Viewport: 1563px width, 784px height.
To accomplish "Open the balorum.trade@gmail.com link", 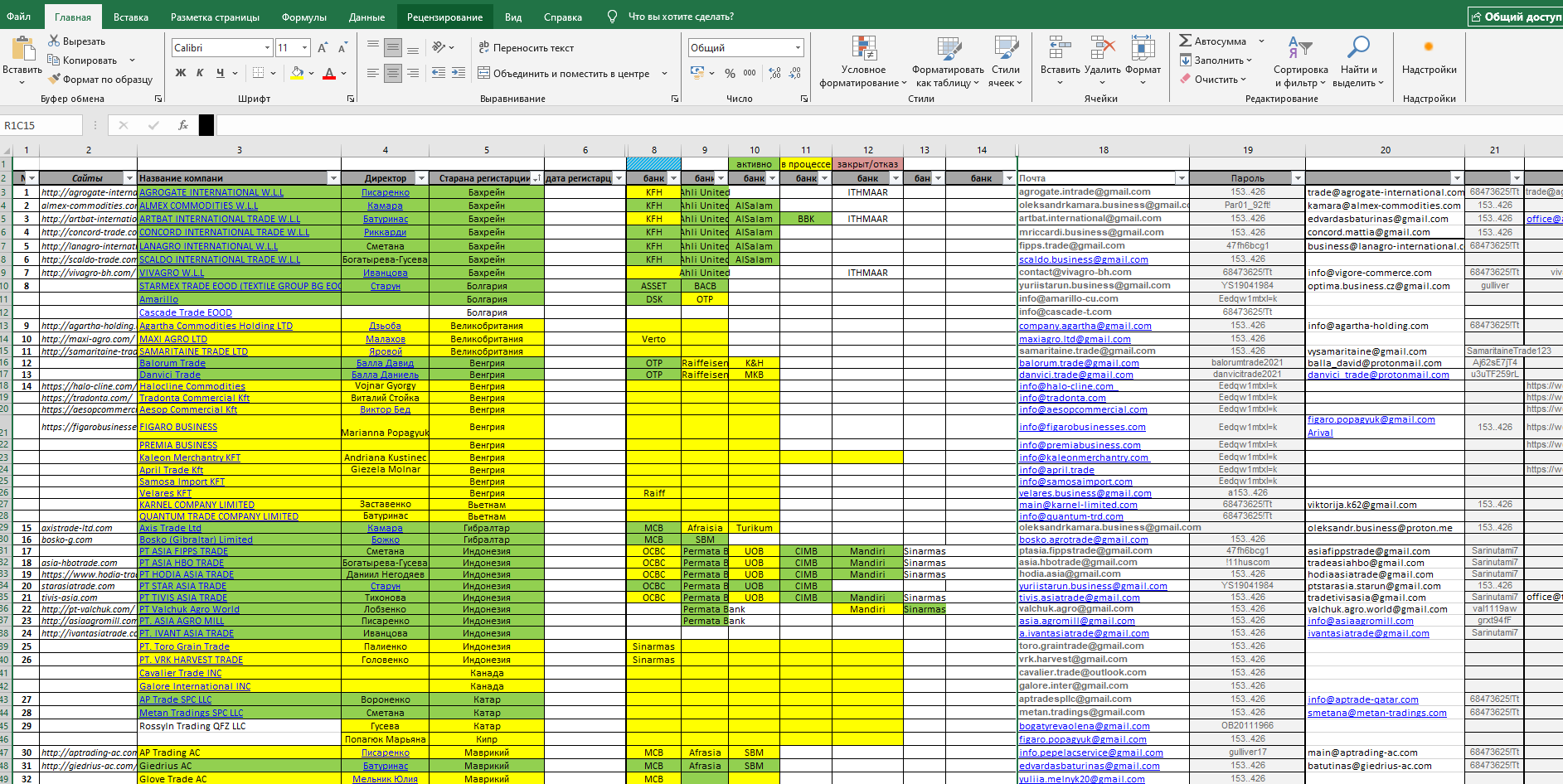I will coord(1079,363).
